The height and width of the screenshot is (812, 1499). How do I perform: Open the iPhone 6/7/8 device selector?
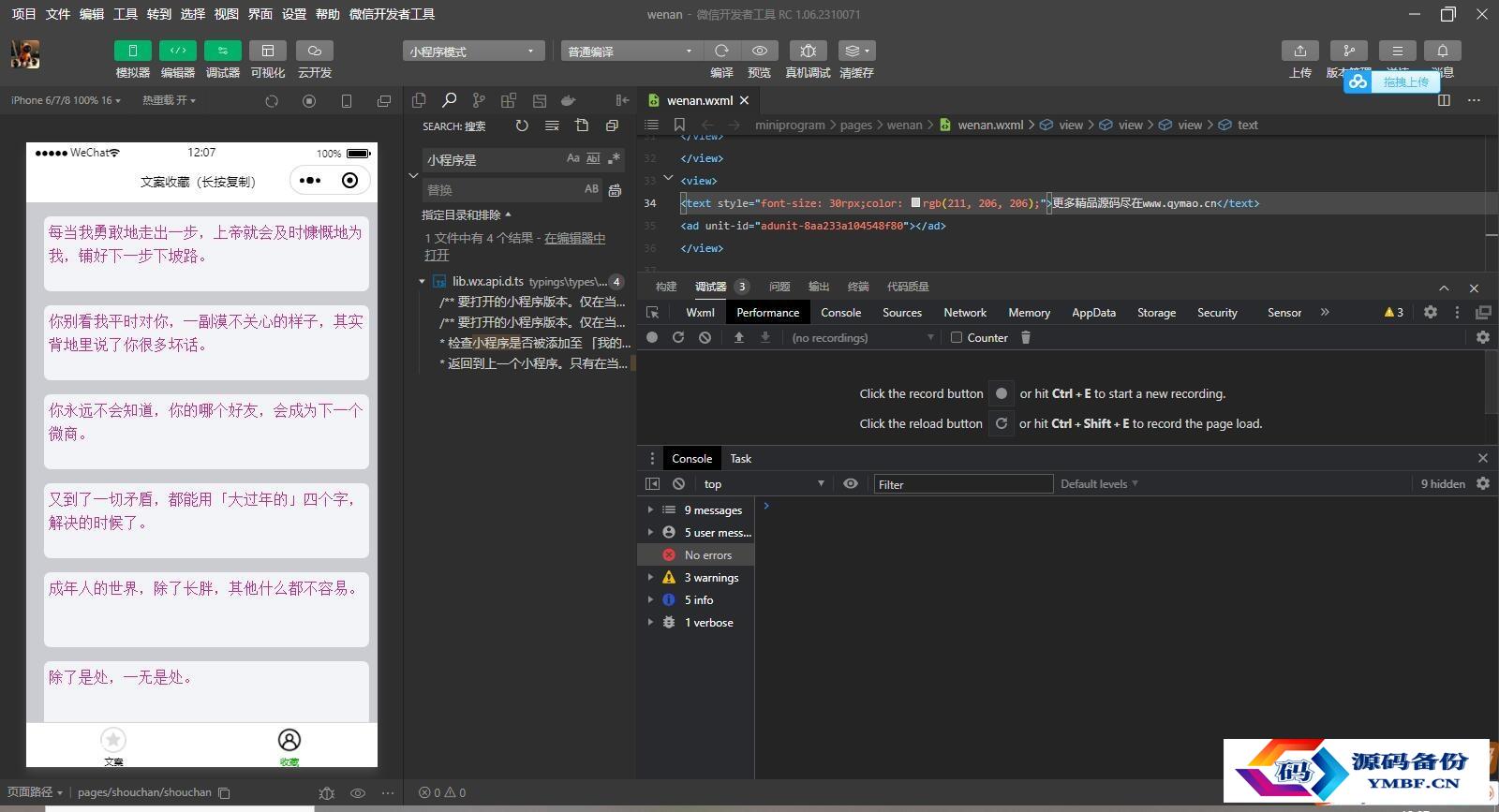click(x=66, y=100)
